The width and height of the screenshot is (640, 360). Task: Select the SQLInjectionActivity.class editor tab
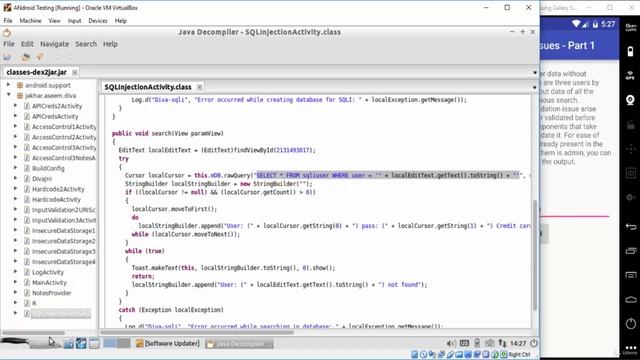click(x=148, y=87)
